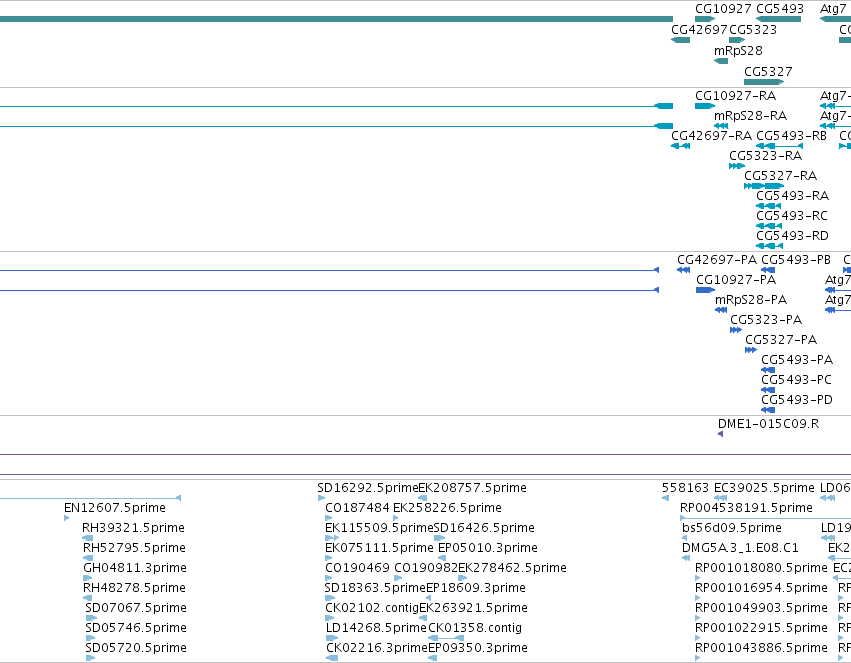Click EST CK02216.3prime
The height and width of the screenshot is (663, 851).
click(x=332, y=659)
